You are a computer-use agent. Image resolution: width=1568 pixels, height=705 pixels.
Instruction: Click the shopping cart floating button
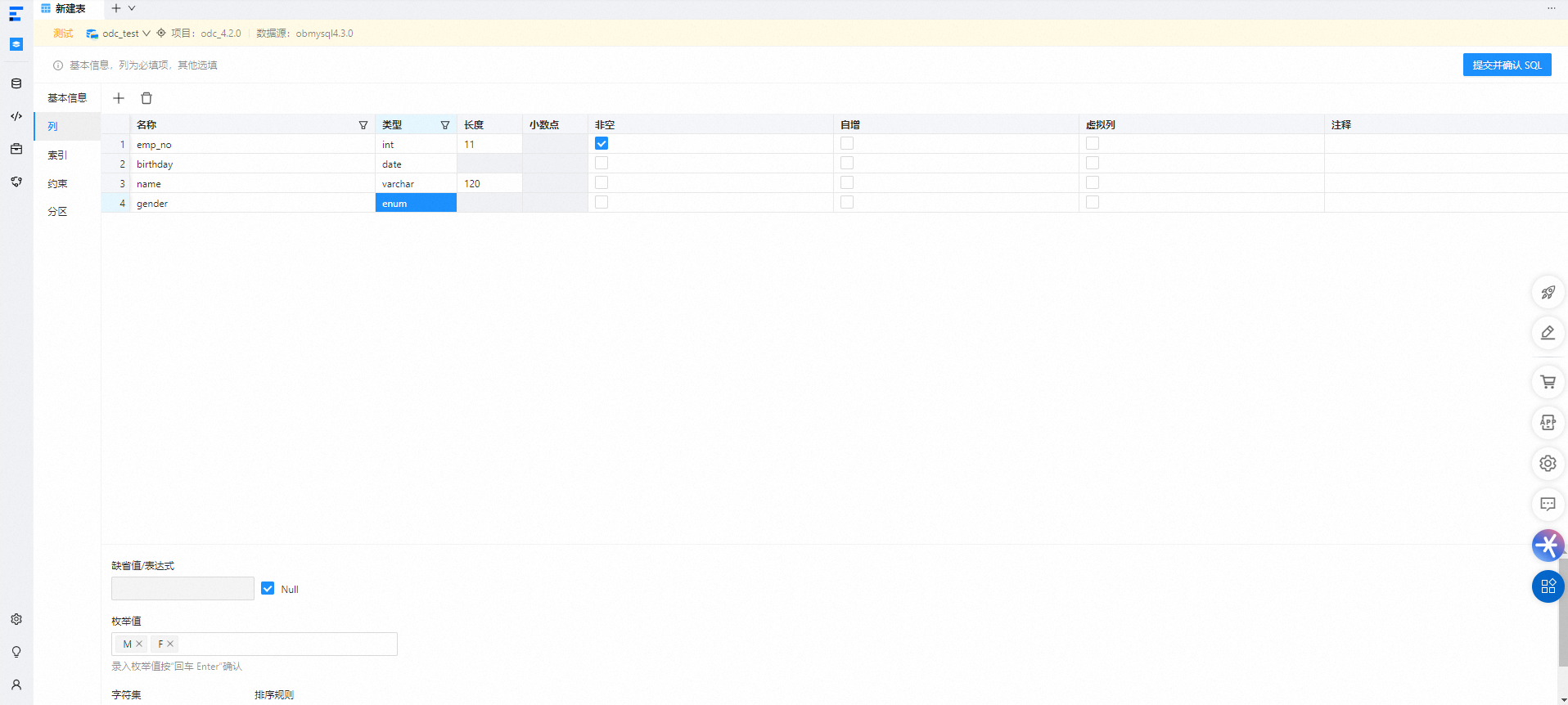1548,382
